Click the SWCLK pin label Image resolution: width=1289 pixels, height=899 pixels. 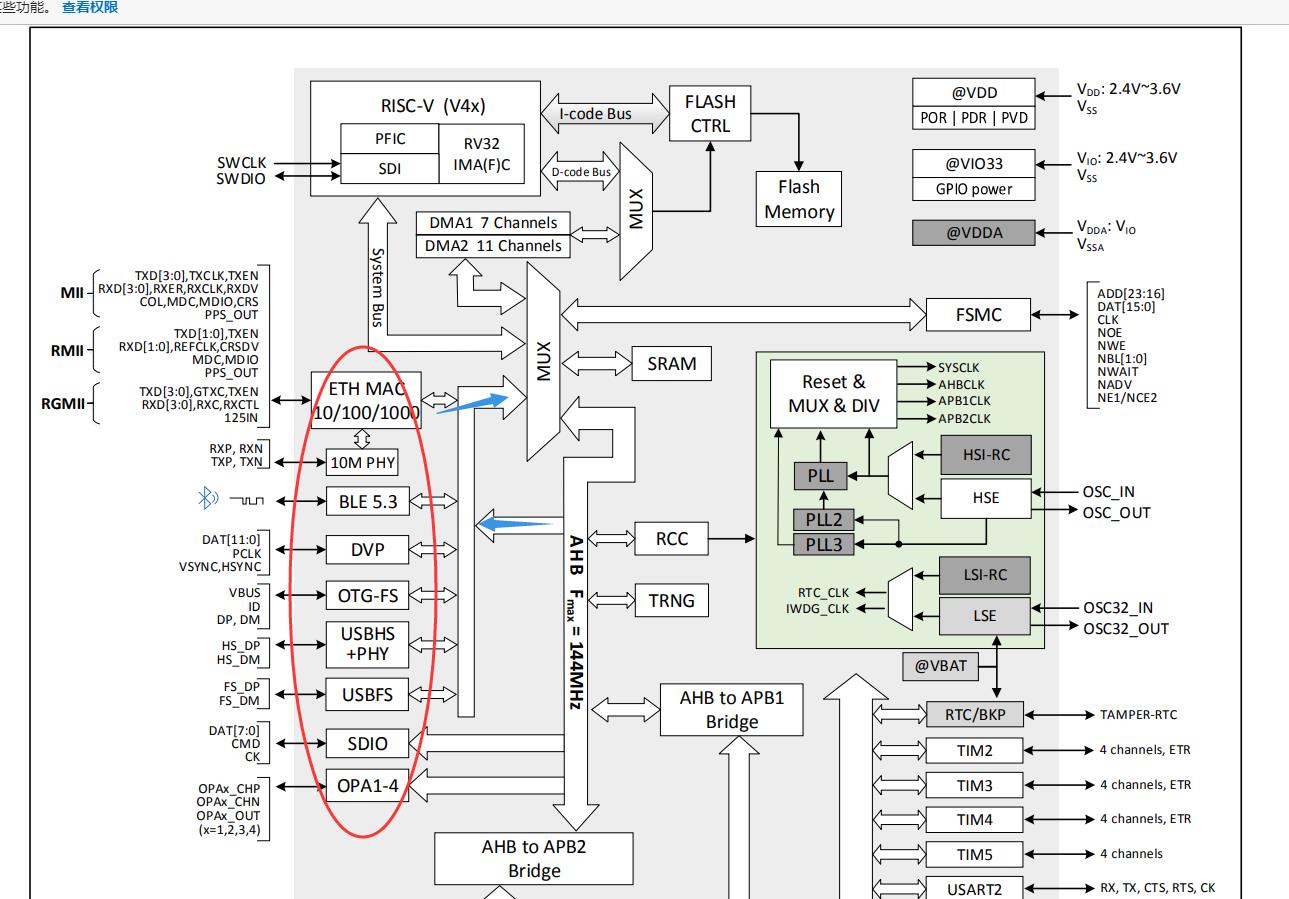(x=241, y=163)
